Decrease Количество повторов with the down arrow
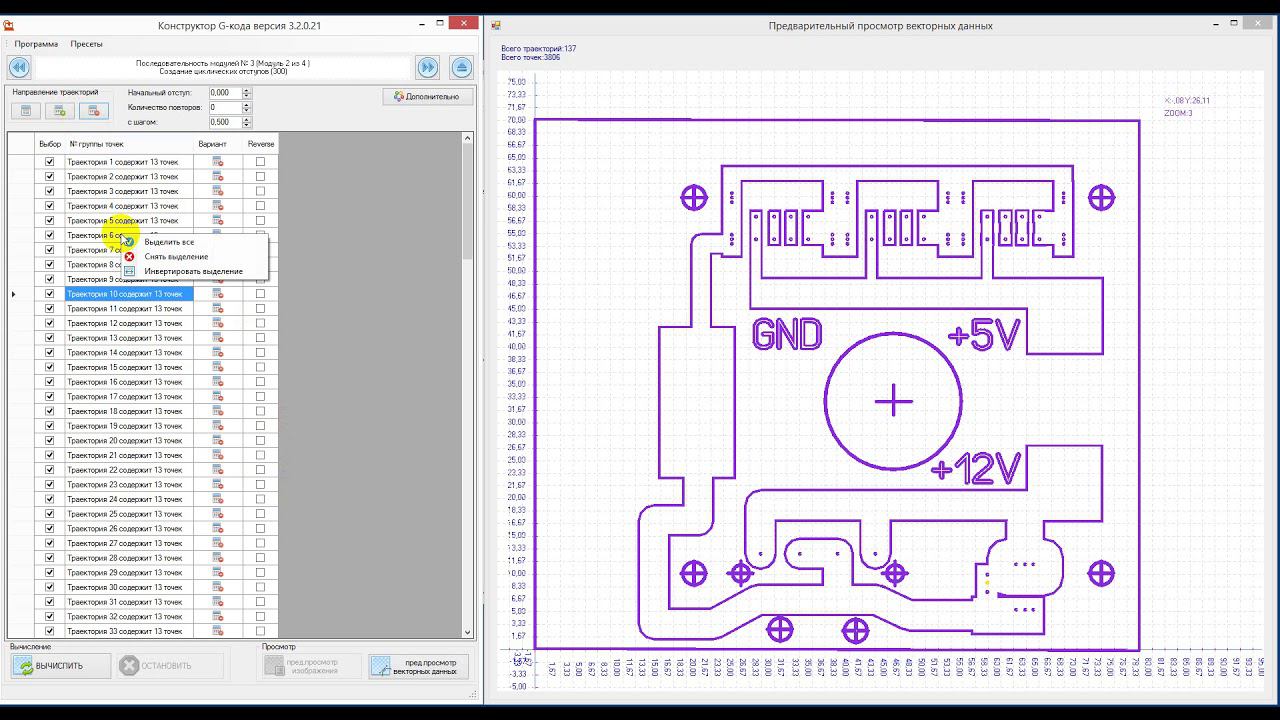The height and width of the screenshot is (720, 1280). (x=247, y=110)
